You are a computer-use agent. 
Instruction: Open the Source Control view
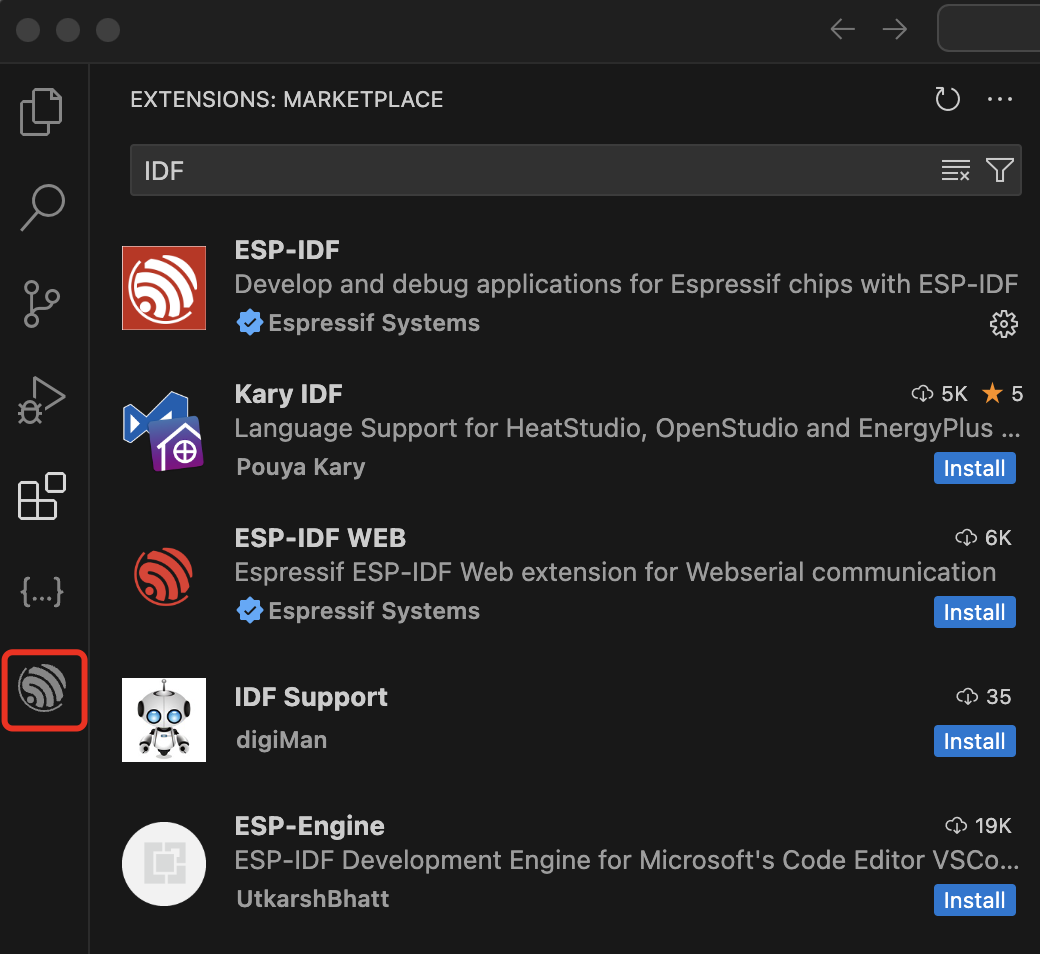point(41,304)
